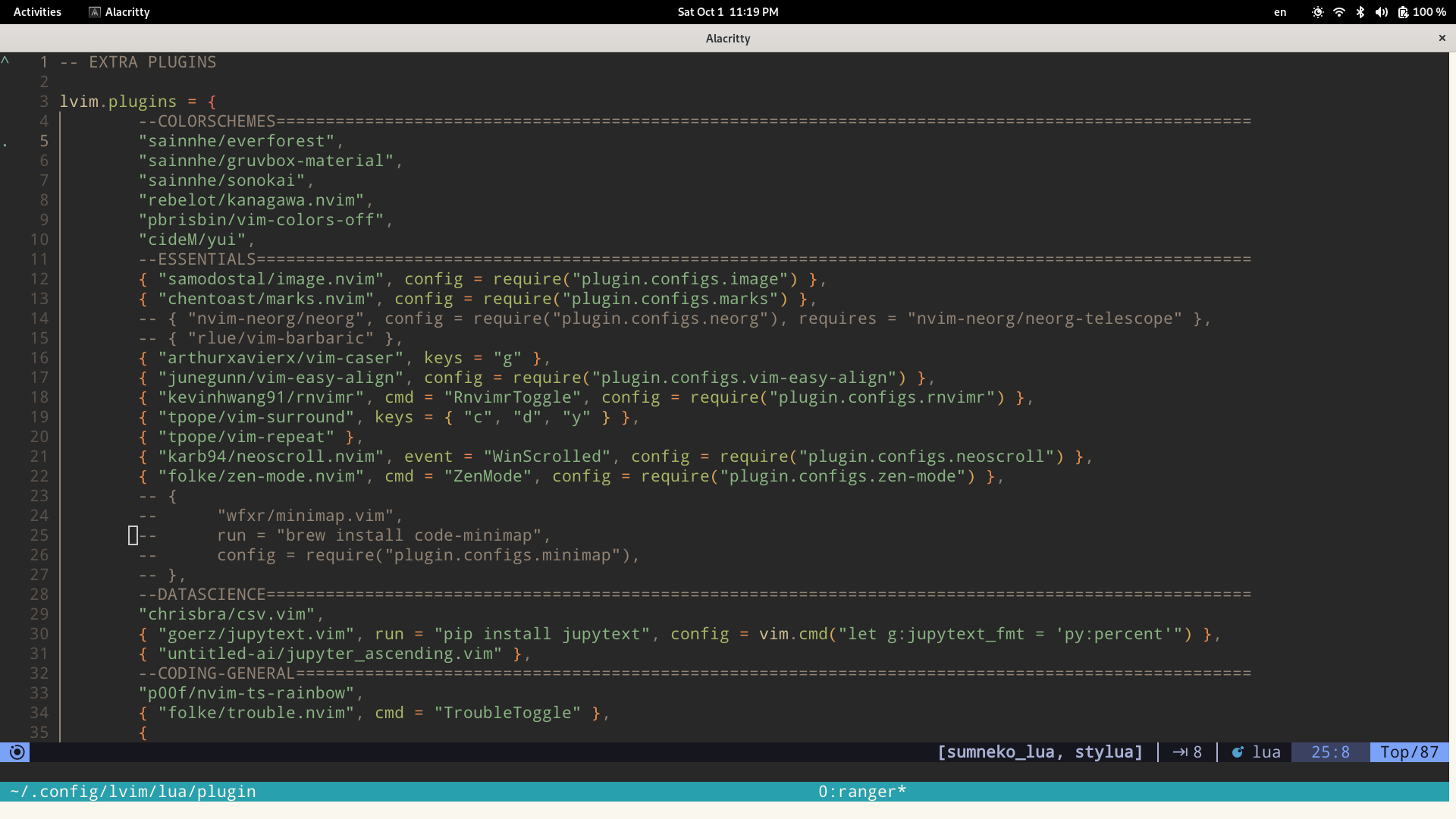Click line number 16 in the gutter
This screenshot has width=1456, height=819.
(39, 358)
